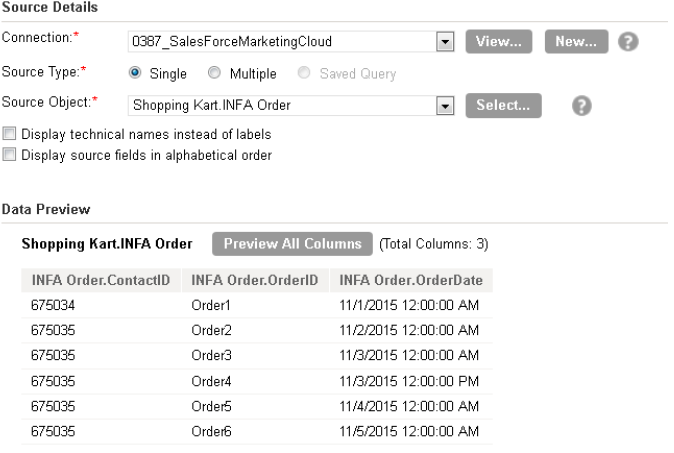
Task: Click the New... connection button
Action: (576, 42)
